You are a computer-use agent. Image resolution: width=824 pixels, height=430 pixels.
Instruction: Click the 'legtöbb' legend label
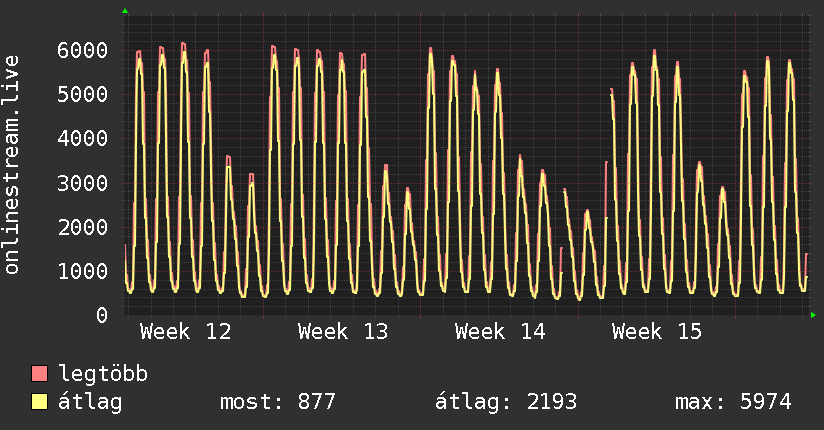(x=103, y=374)
